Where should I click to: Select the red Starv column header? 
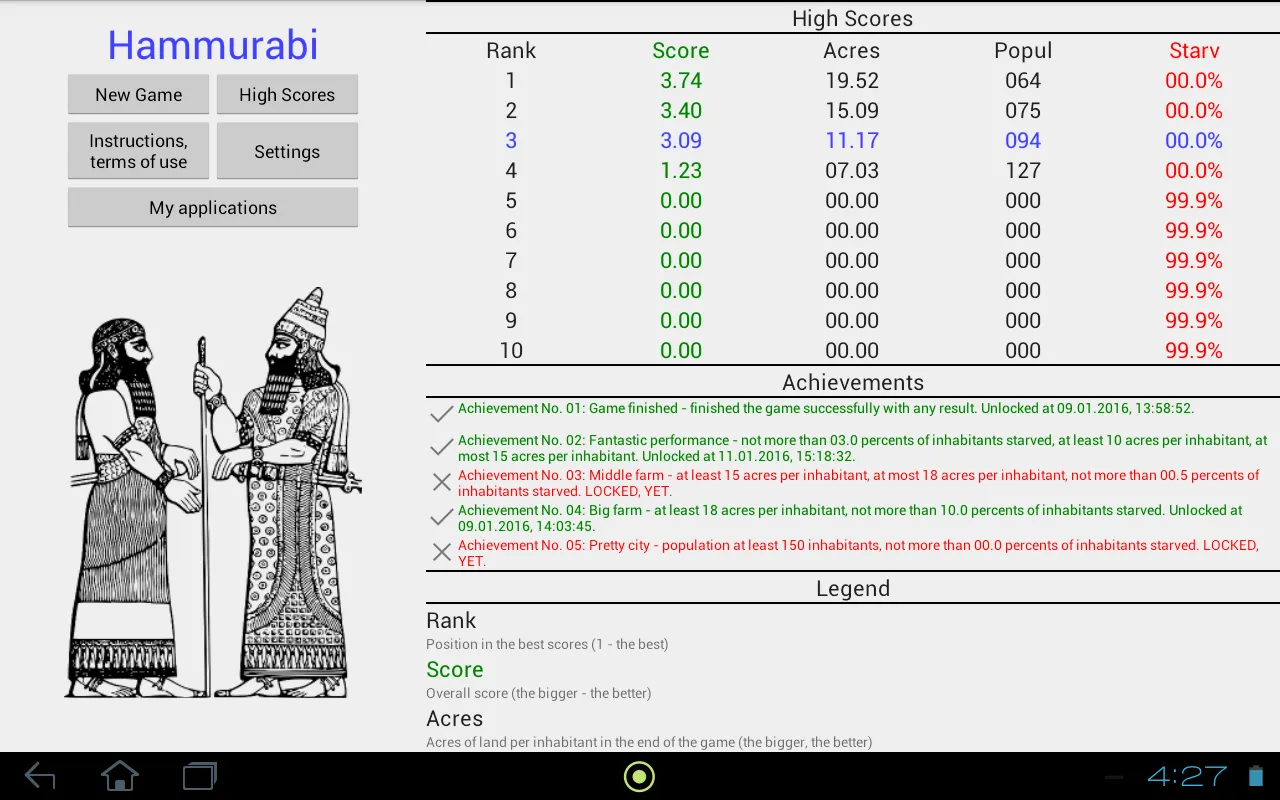tap(1194, 51)
